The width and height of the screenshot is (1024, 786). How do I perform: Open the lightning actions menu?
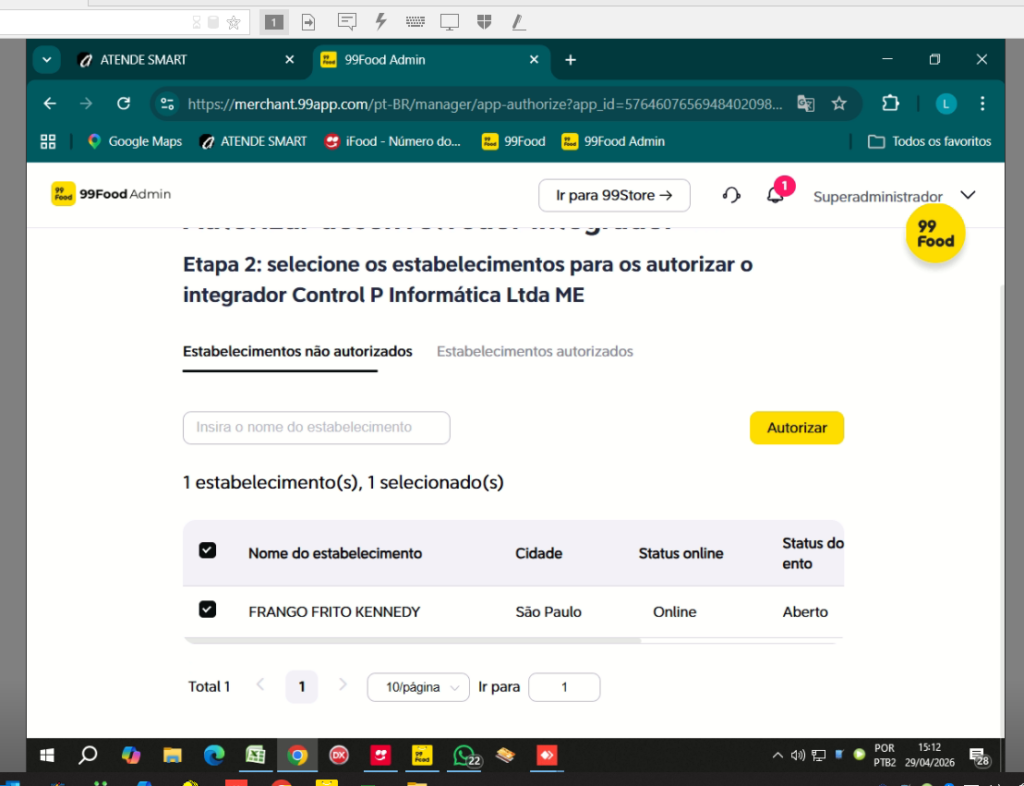click(x=381, y=22)
